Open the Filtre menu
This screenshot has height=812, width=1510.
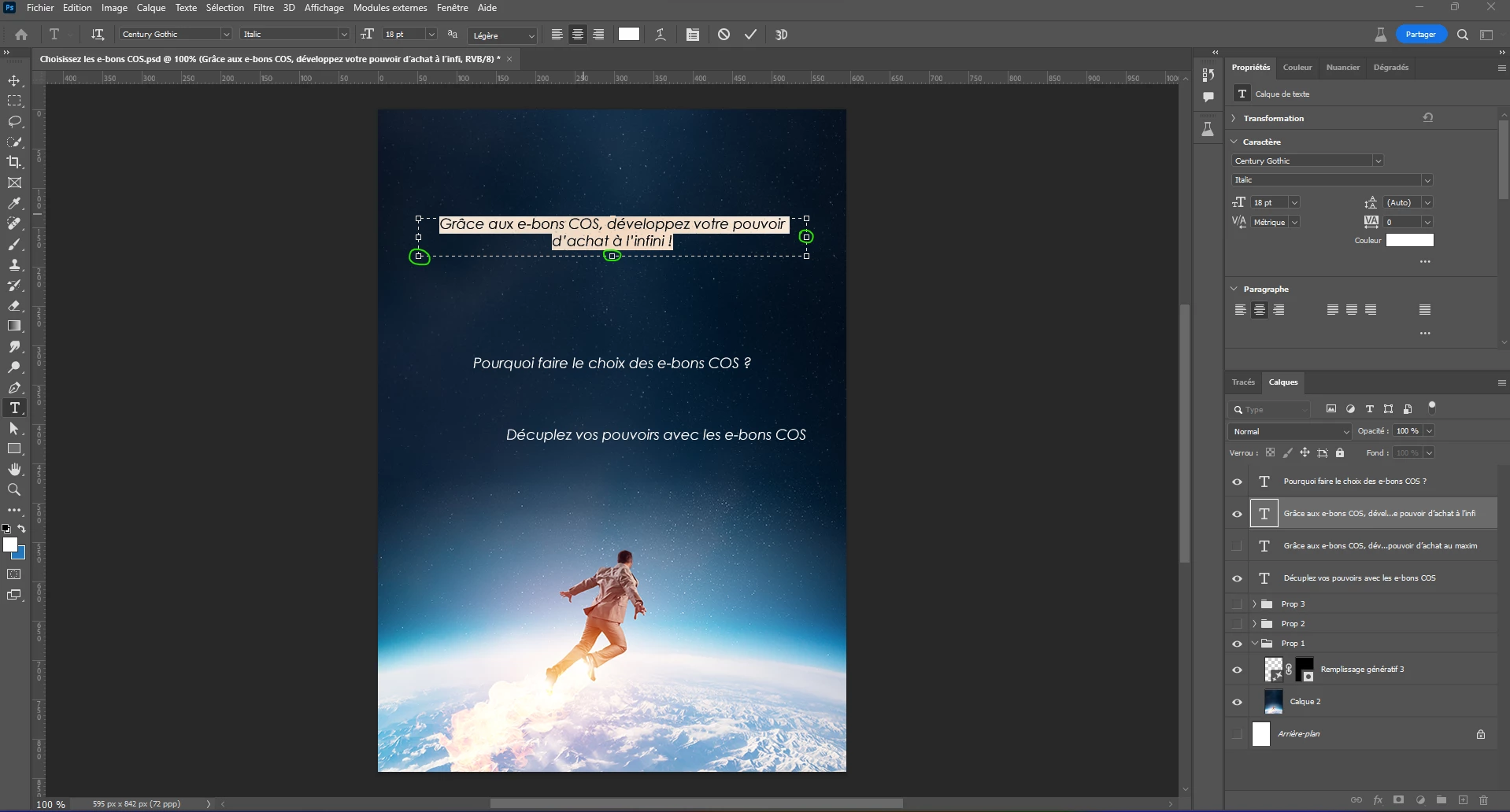pos(264,8)
